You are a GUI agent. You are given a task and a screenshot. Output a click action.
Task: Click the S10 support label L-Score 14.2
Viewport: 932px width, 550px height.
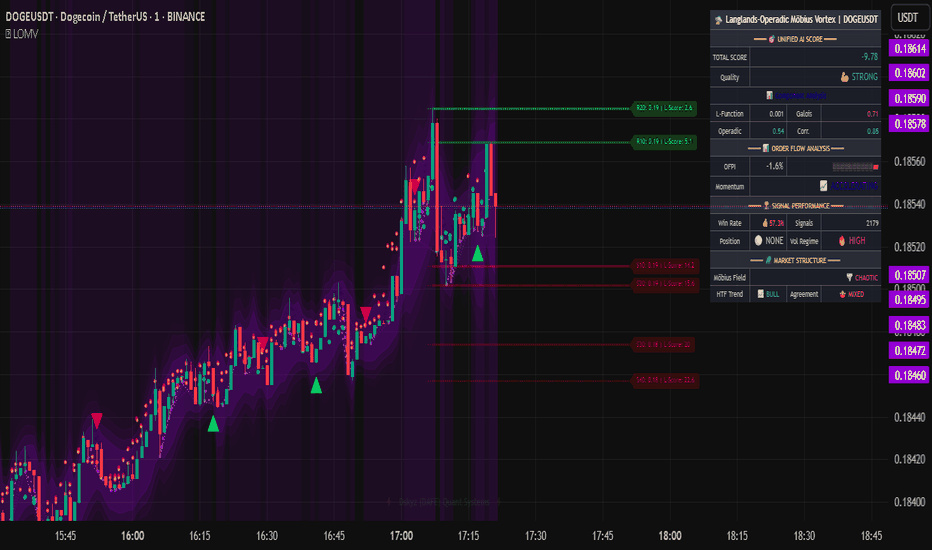click(665, 265)
